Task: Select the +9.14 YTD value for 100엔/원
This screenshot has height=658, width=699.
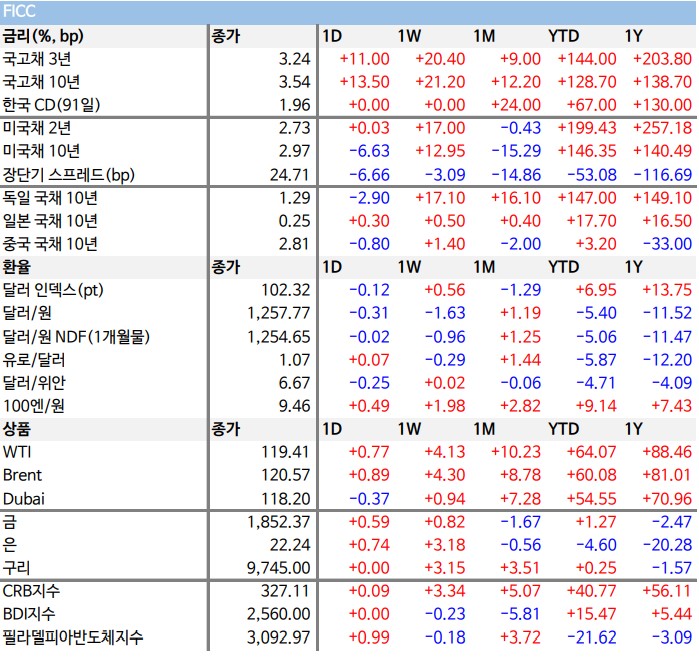Action: pyautogui.click(x=596, y=406)
